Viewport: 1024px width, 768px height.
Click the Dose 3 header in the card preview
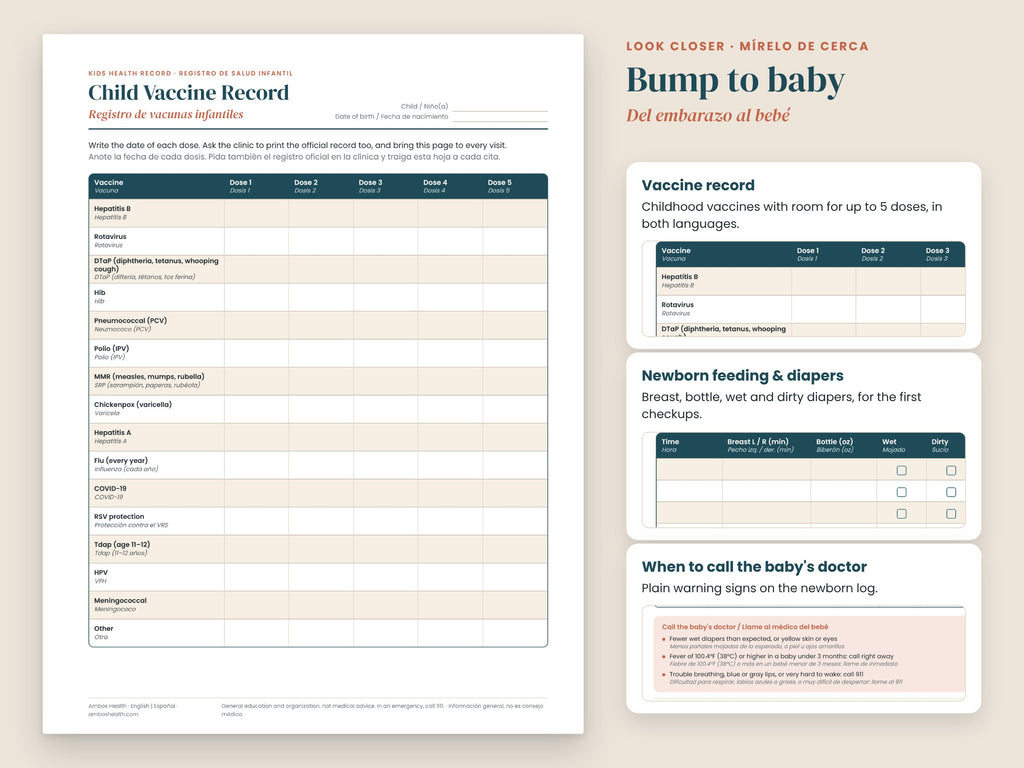click(937, 254)
